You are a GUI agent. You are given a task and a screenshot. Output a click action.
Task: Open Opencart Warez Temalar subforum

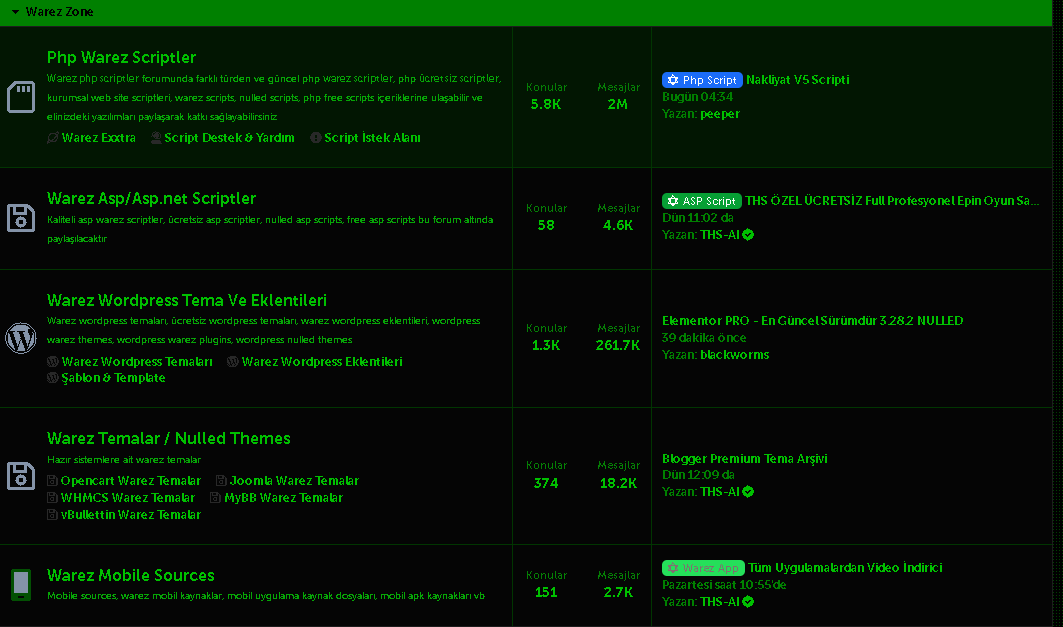(131, 481)
